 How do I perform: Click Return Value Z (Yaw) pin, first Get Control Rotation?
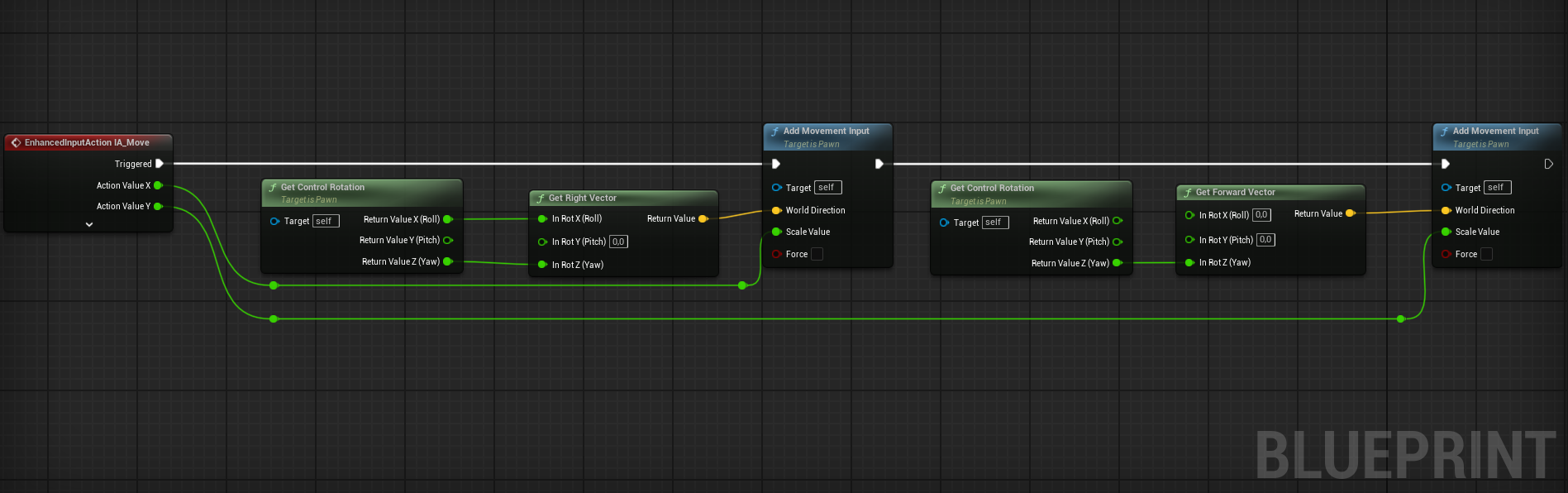pyautogui.click(x=448, y=261)
